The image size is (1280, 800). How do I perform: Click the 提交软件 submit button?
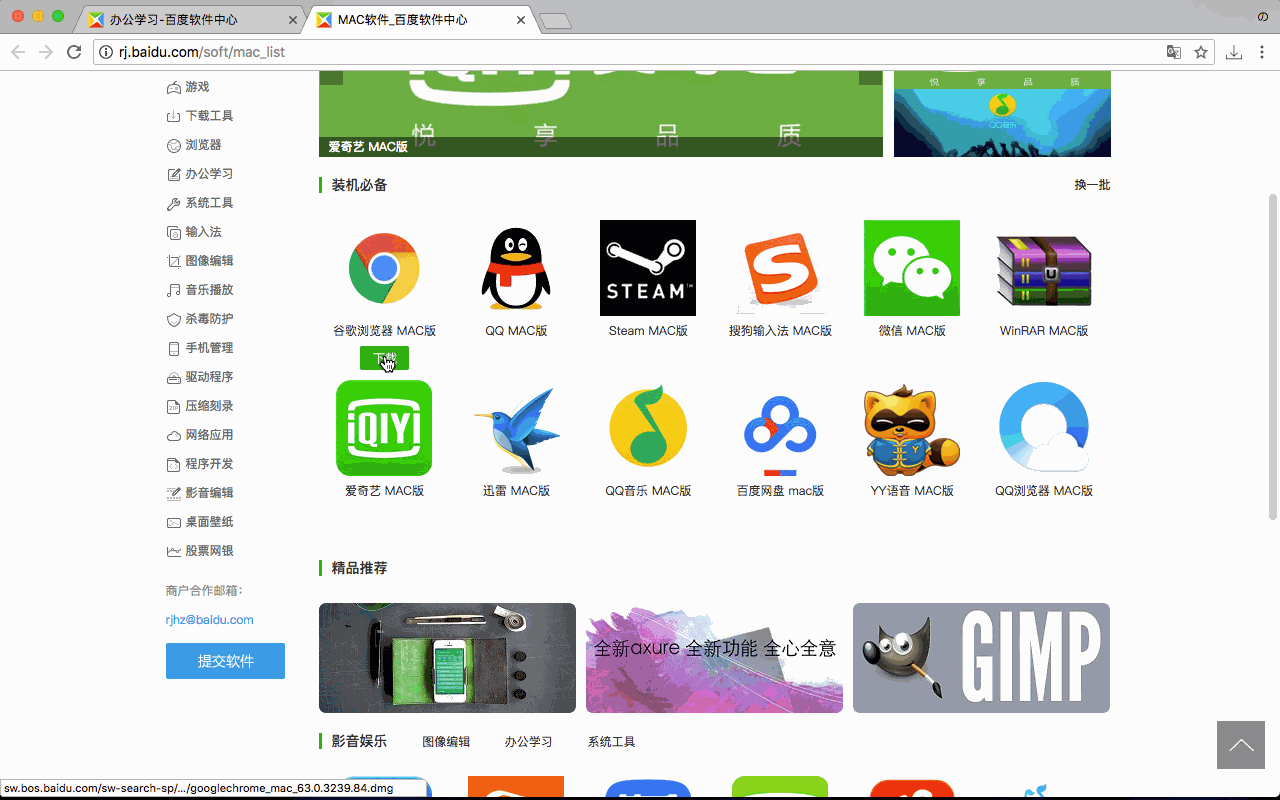[x=225, y=661]
